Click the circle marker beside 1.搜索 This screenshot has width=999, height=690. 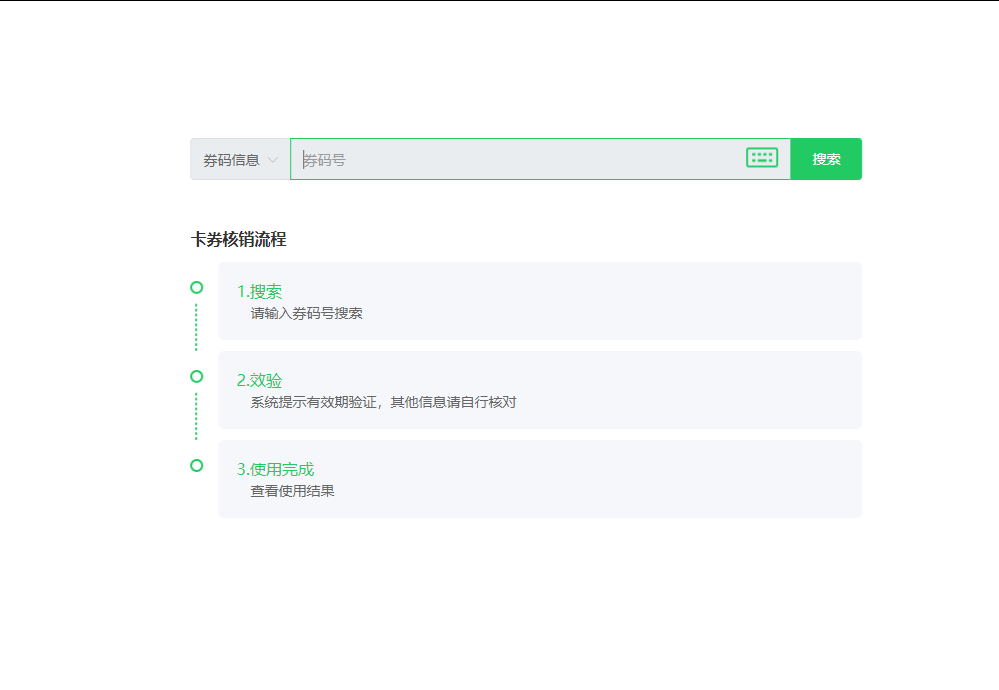click(x=197, y=287)
